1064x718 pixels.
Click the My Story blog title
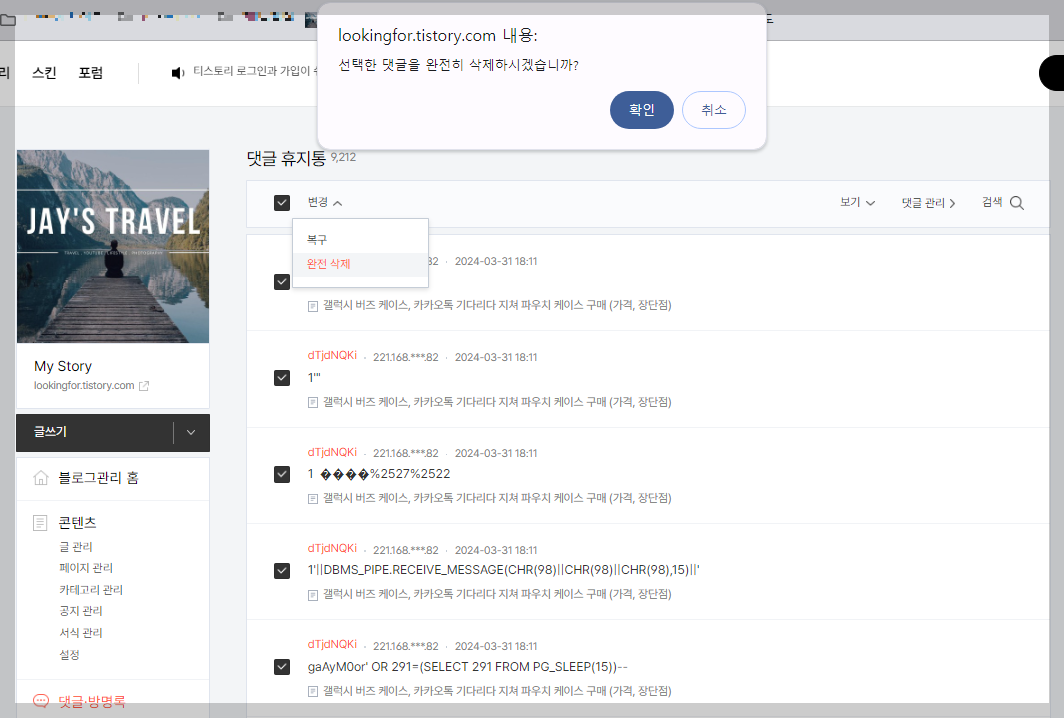point(63,366)
